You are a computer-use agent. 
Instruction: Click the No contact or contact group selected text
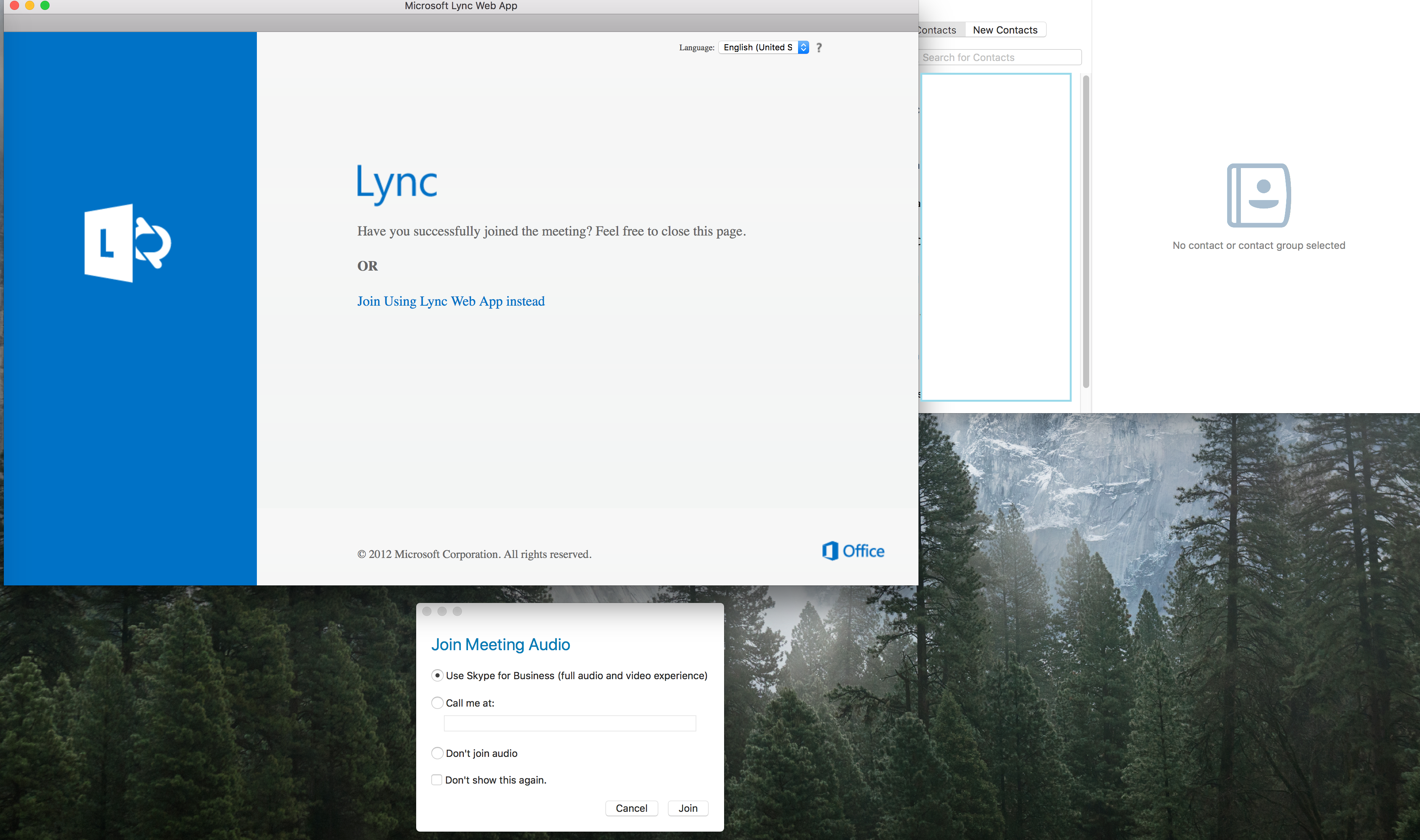pyautogui.click(x=1259, y=245)
